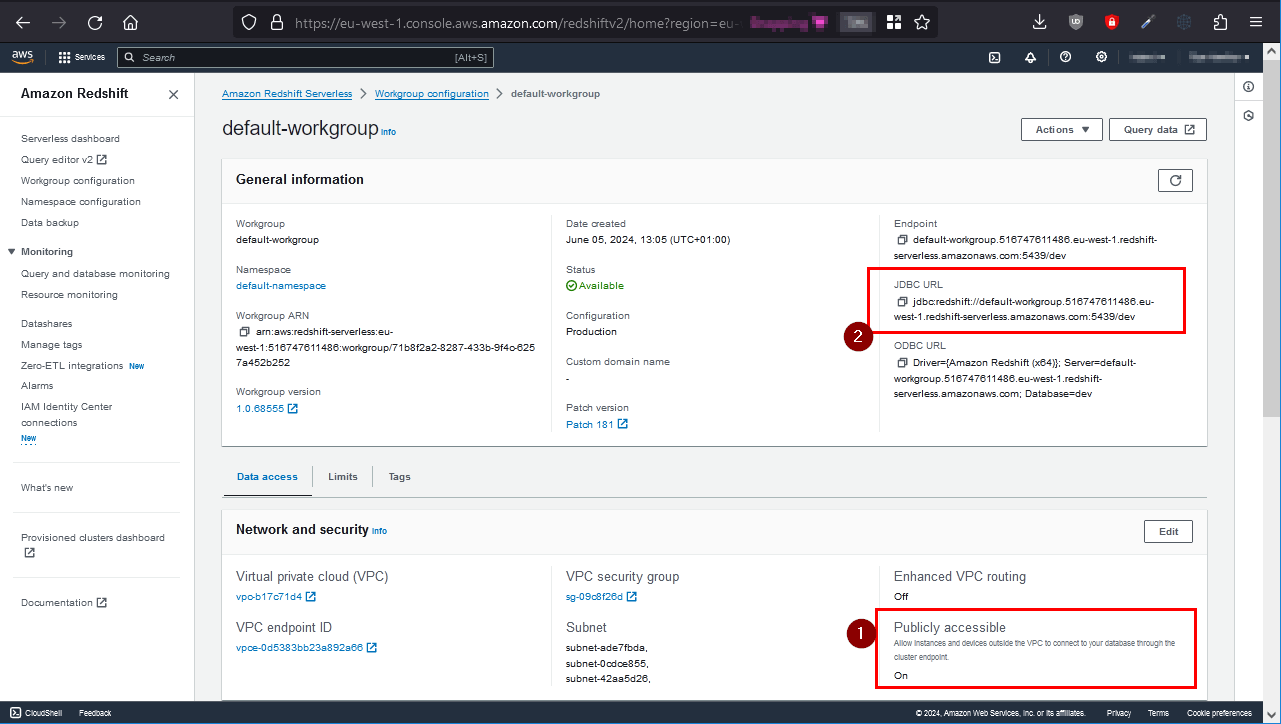1281x724 pixels.
Task: Click the Query data button
Action: [x=1158, y=130]
